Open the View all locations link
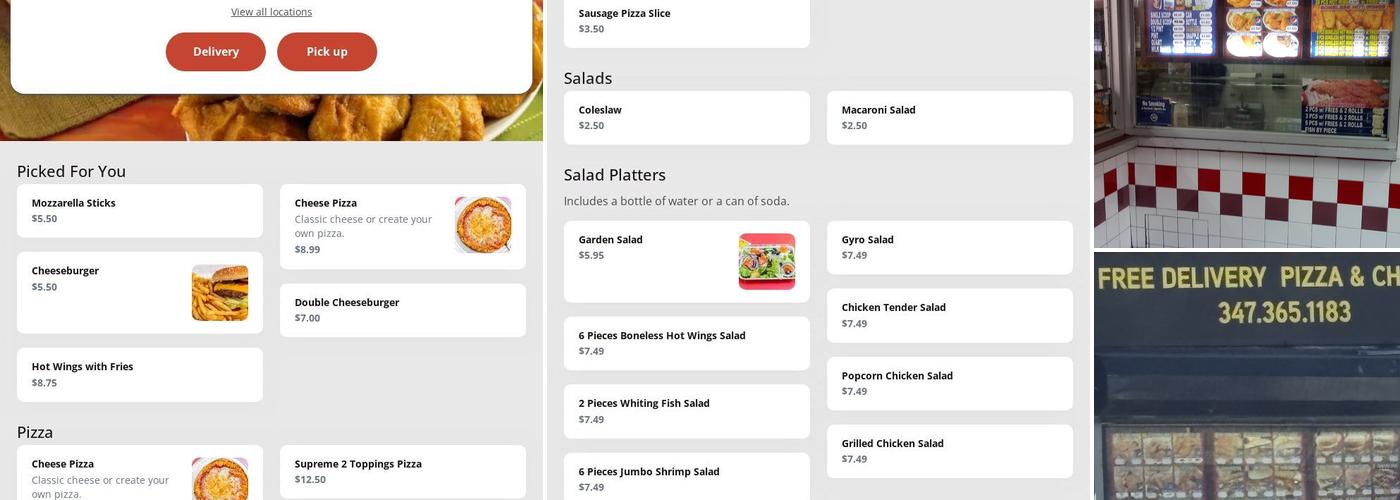This screenshot has width=1400, height=500. (x=271, y=12)
